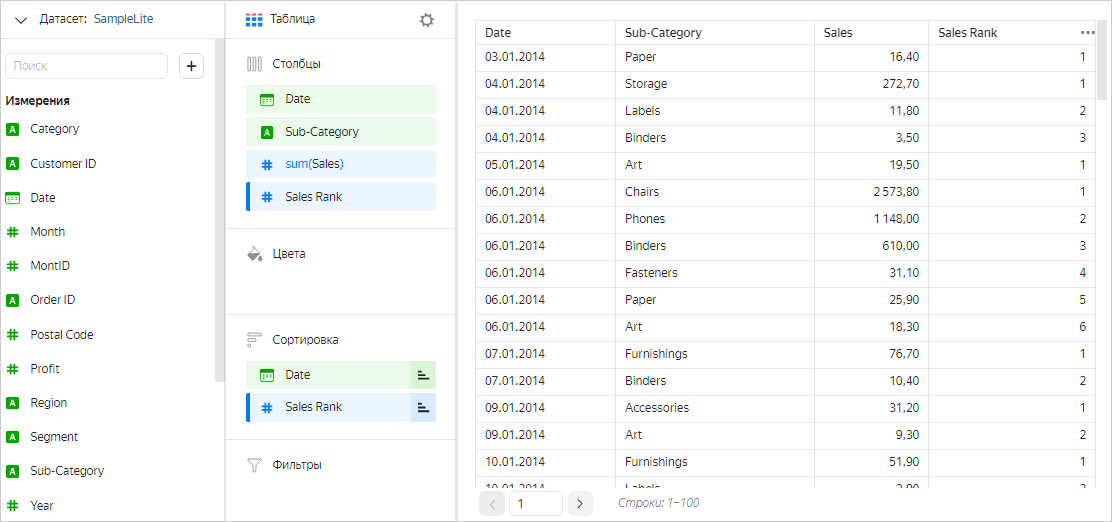Viewport: 1112px width, 522px height.
Task: Click the plus button to add field
Action: 191,66
